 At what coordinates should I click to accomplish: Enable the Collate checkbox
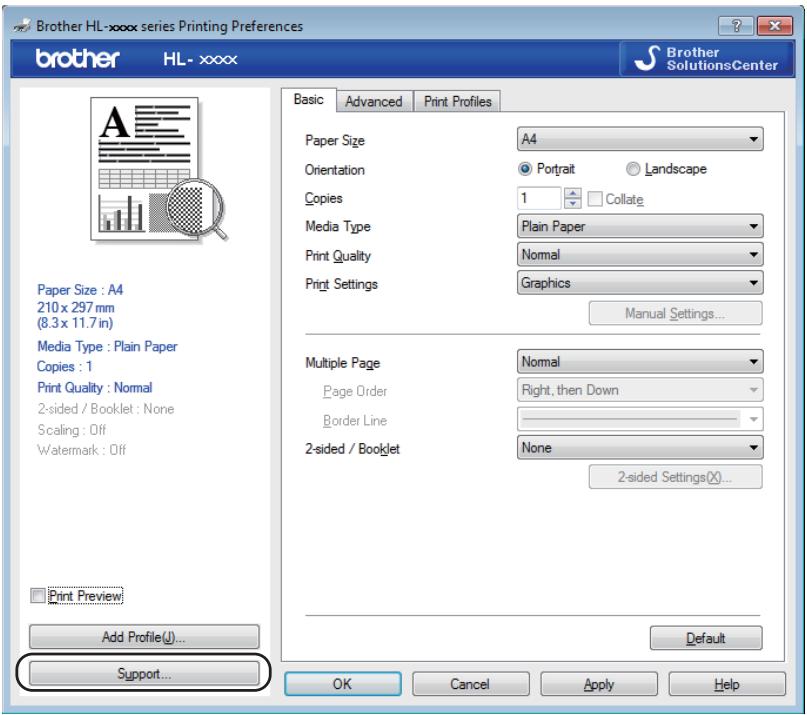[x=594, y=199]
